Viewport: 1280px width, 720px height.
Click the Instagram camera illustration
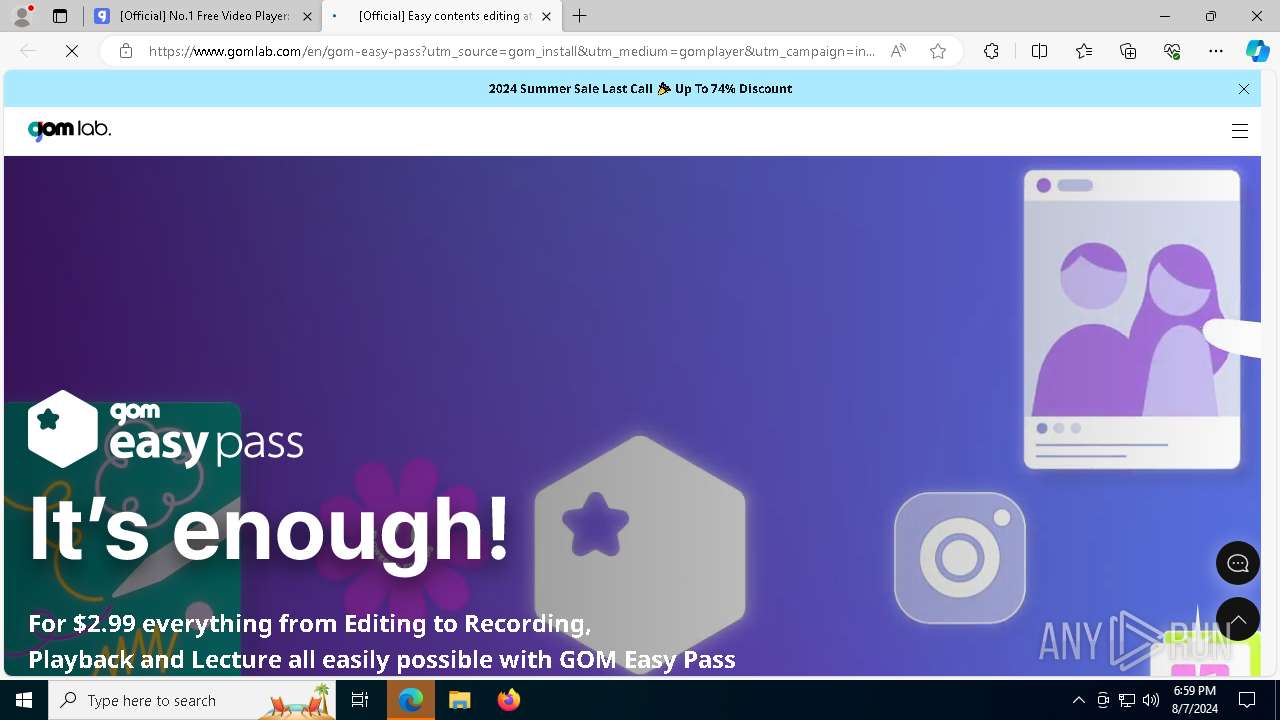point(960,557)
